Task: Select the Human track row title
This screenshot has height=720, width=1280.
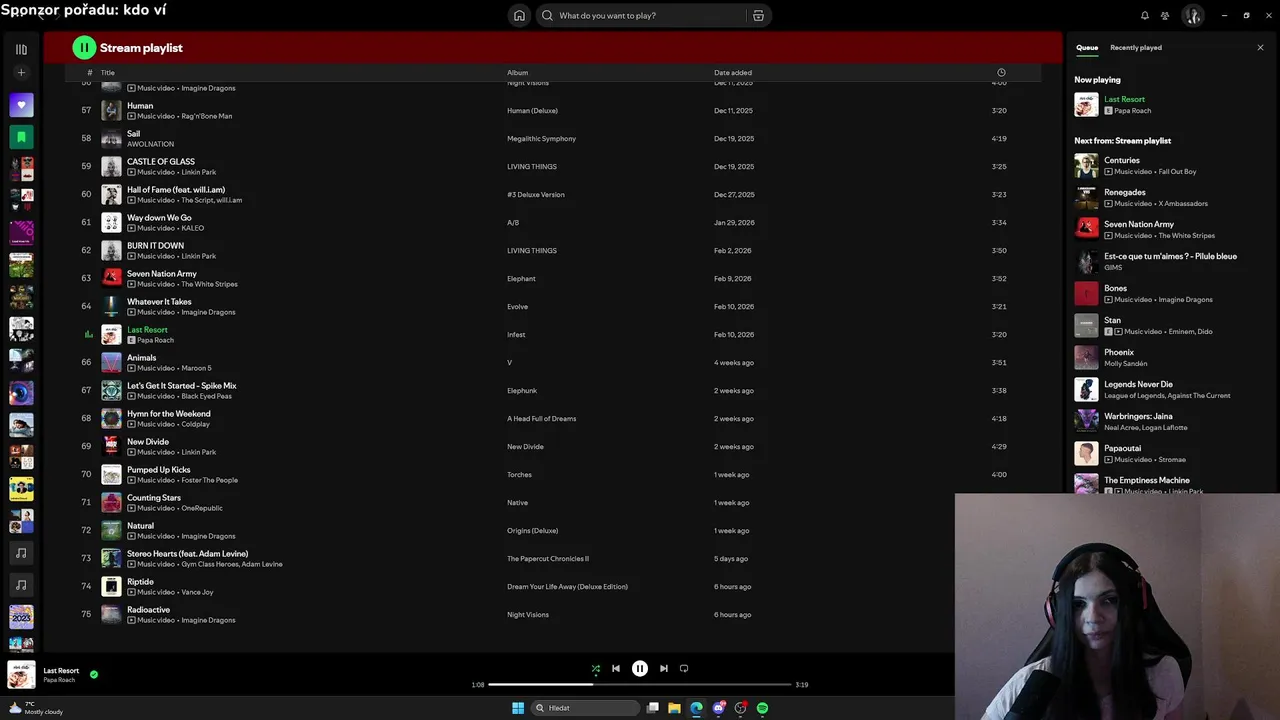Action: tap(140, 105)
